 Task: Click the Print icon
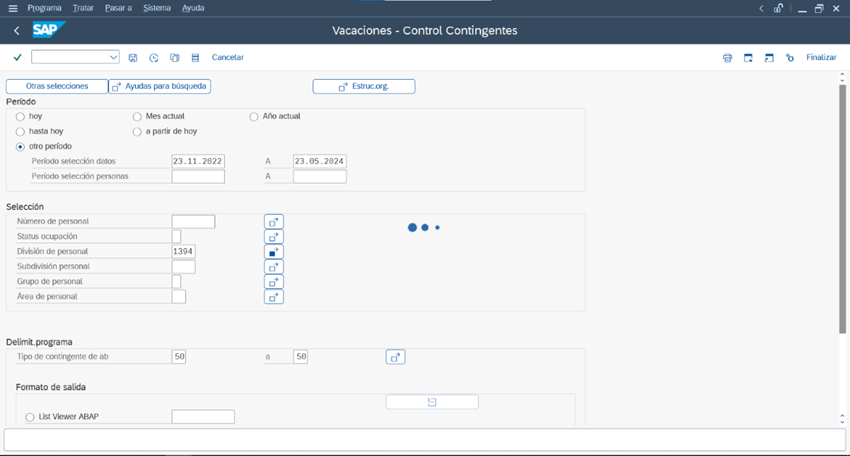(727, 58)
